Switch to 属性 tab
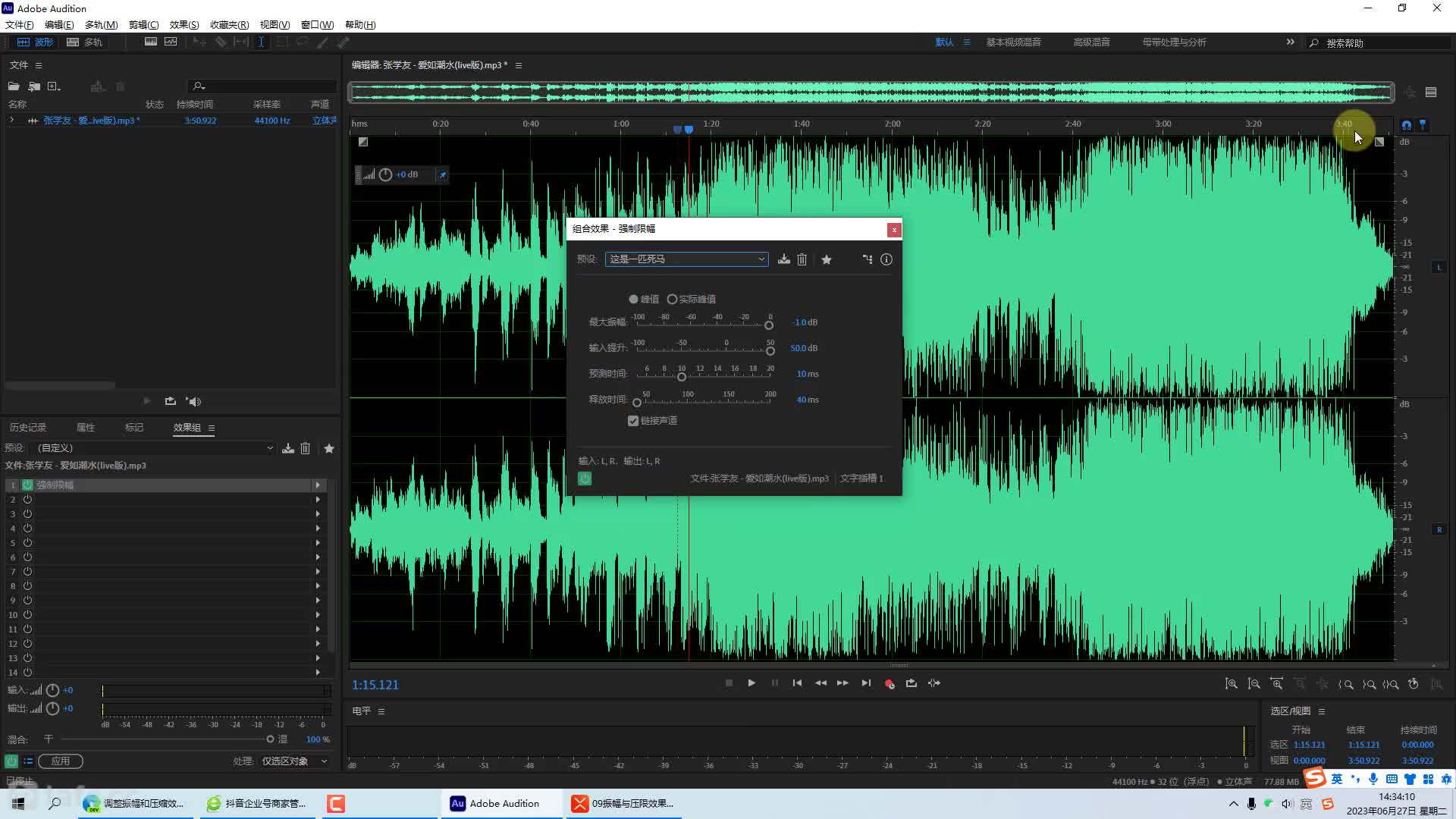This screenshot has height=819, width=1456. tap(86, 428)
